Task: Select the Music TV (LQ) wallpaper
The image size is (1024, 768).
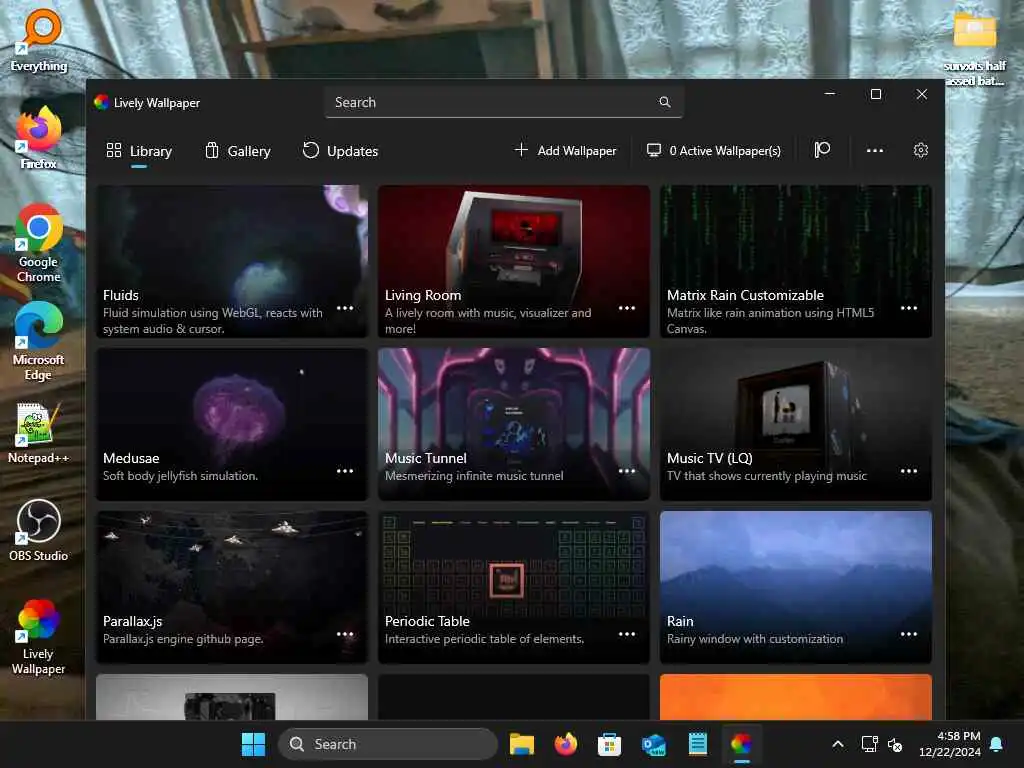Action: coord(796,424)
